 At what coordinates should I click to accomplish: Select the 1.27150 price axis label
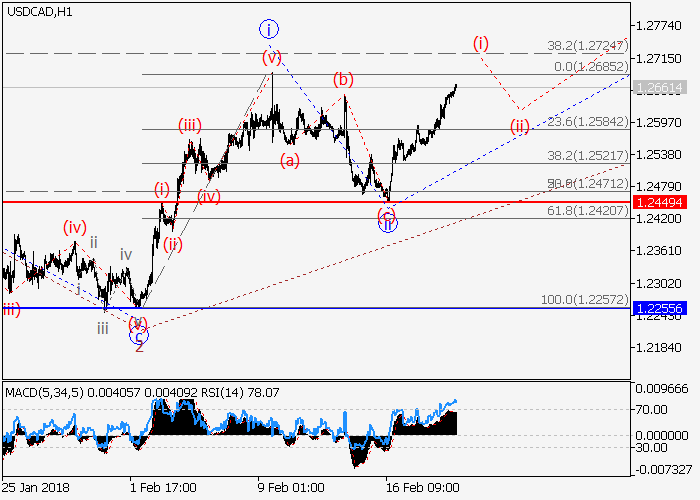click(x=658, y=58)
